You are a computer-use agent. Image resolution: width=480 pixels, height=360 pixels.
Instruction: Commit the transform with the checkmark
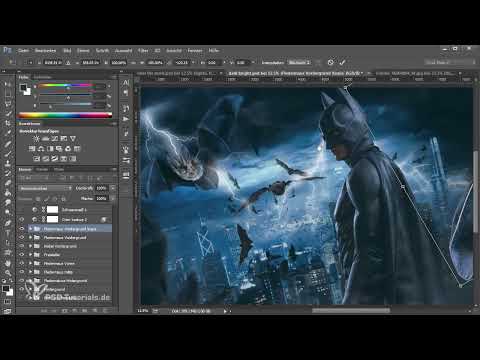coord(342,62)
